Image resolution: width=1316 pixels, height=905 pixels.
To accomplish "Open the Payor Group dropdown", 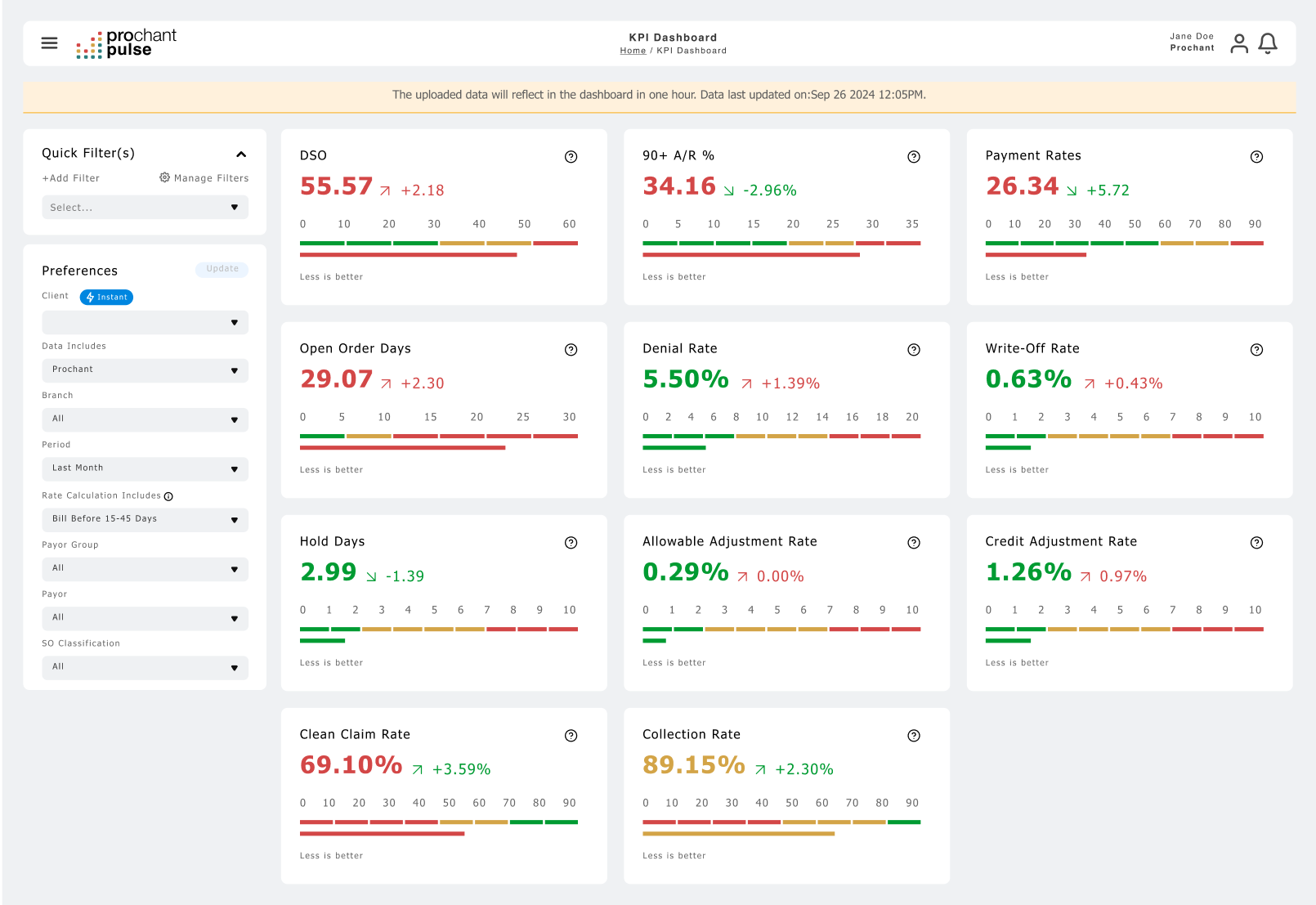I will (145, 569).
